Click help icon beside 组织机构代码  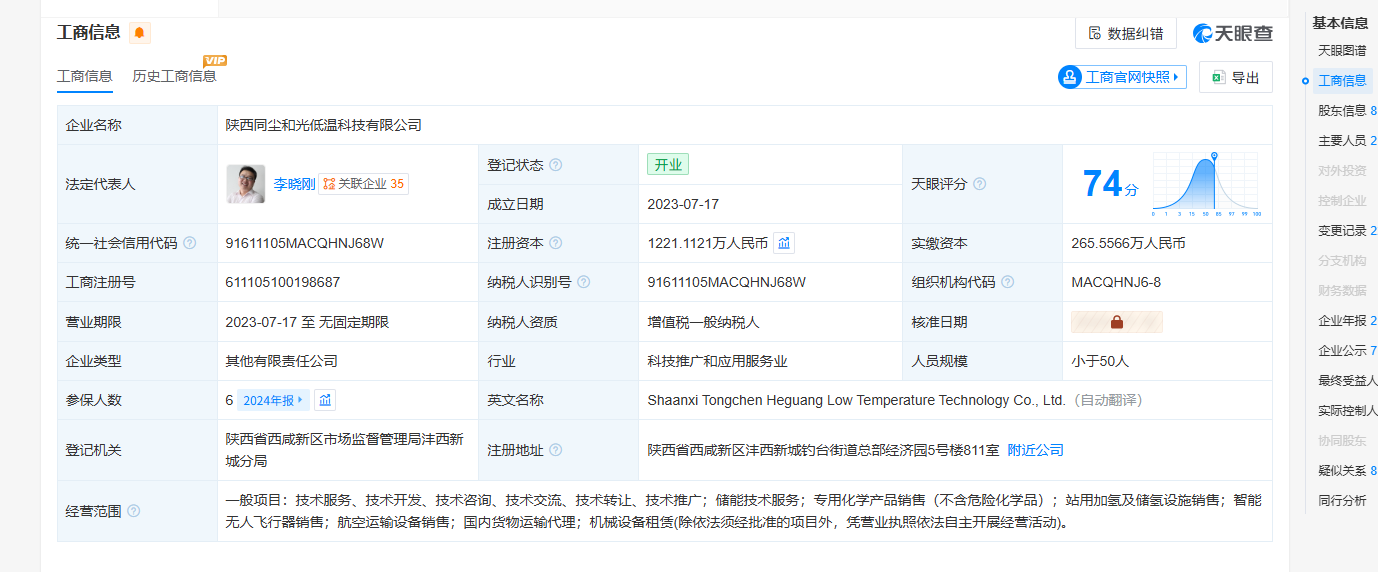pos(1008,282)
